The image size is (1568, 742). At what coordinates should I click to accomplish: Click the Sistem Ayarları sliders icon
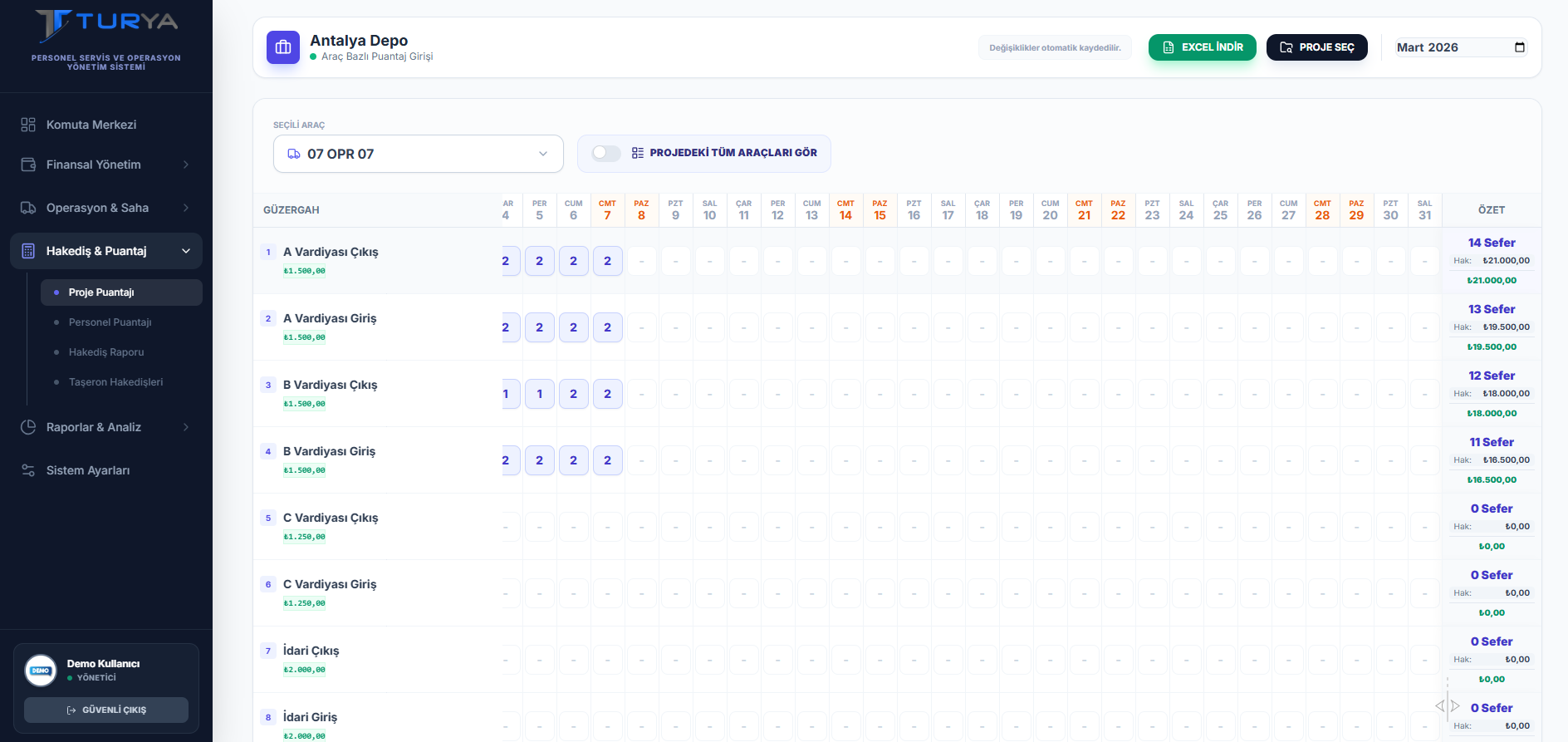pos(28,470)
